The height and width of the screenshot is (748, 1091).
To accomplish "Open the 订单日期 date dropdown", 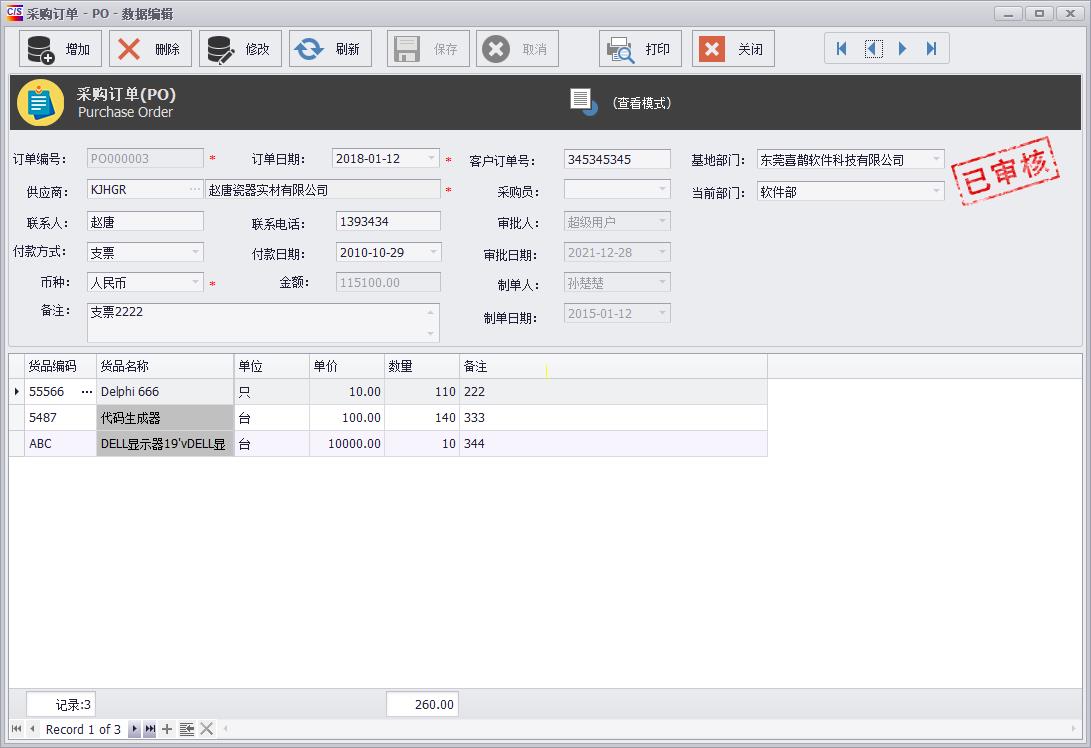I will (x=431, y=159).
